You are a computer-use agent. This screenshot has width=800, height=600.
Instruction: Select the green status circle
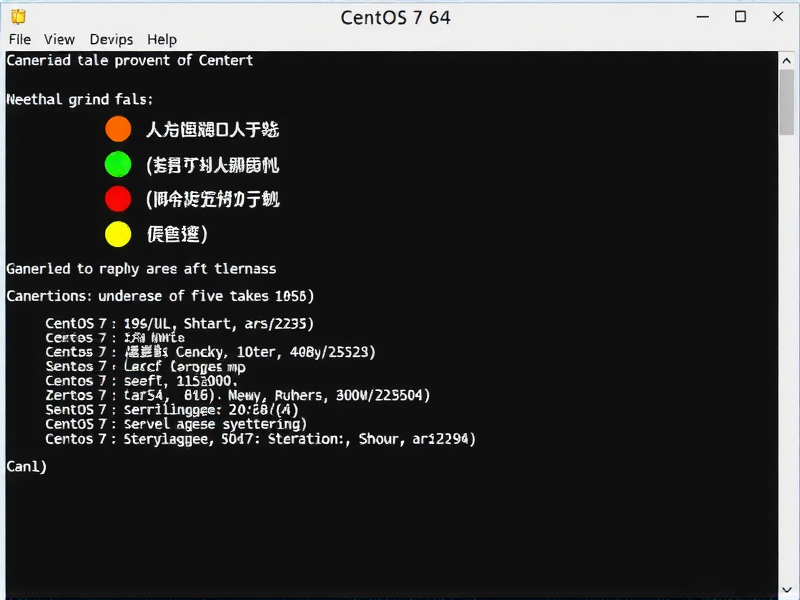point(117,164)
